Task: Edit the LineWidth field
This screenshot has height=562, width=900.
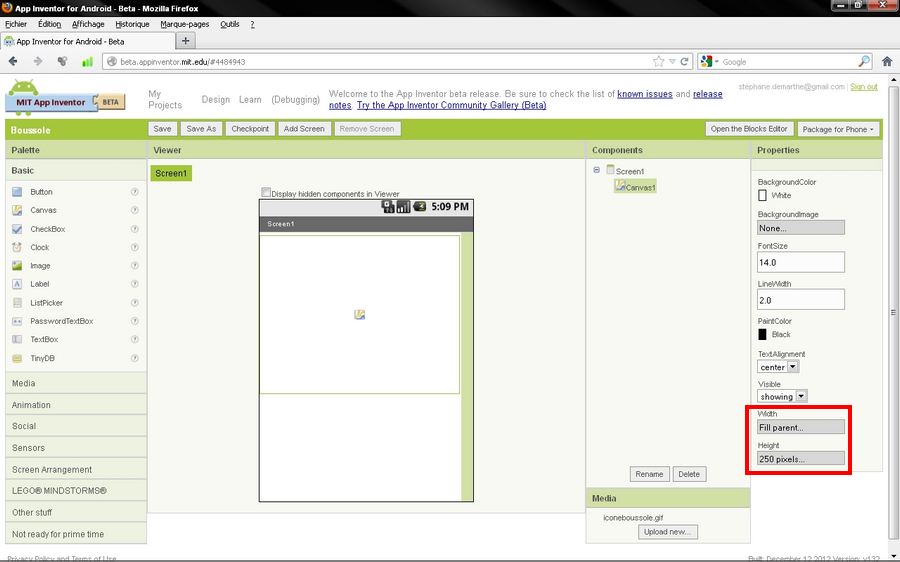Action: tap(801, 300)
